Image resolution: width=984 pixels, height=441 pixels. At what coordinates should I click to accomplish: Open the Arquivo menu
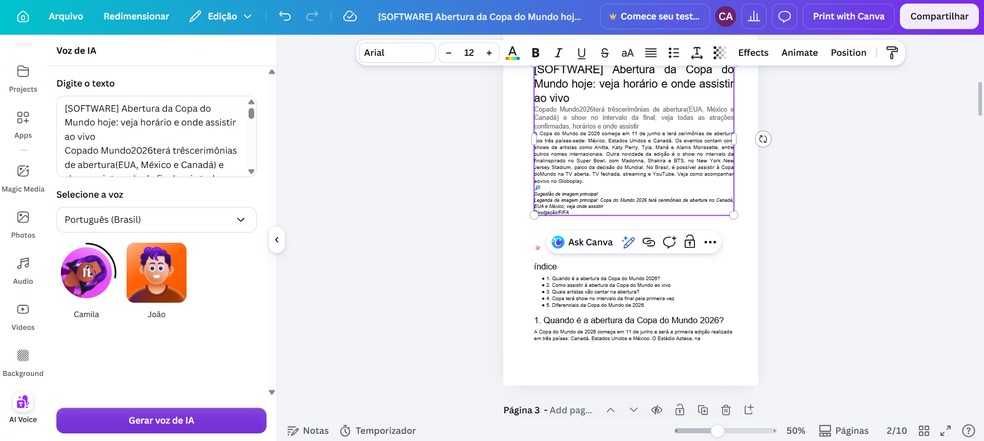tap(66, 16)
